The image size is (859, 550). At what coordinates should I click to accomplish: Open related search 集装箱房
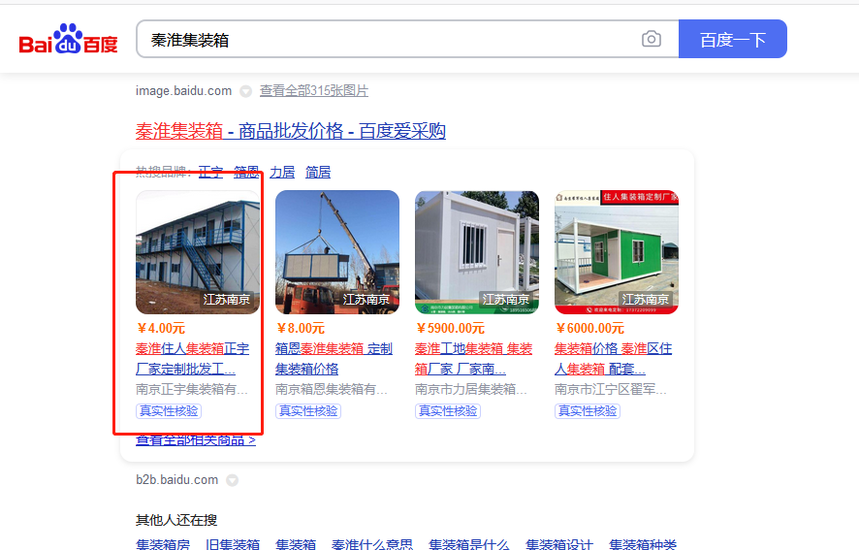click(163, 544)
